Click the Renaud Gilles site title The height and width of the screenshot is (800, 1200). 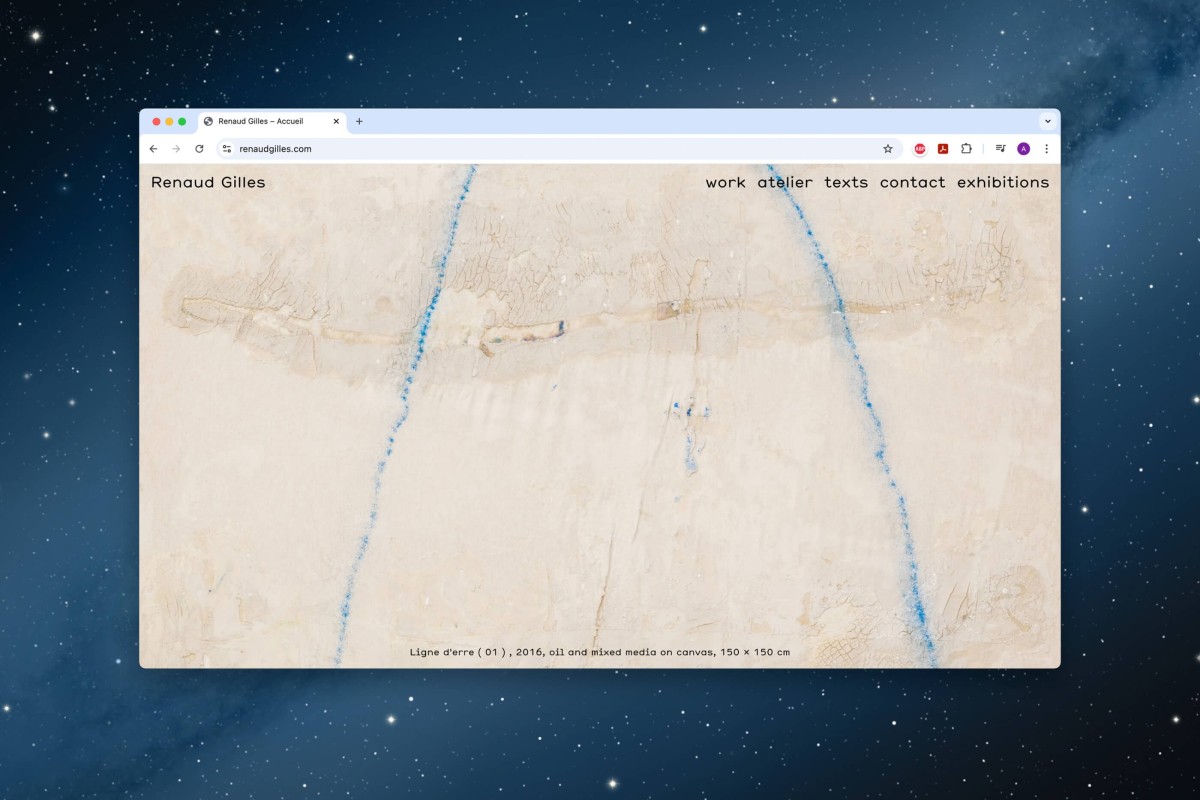point(208,182)
